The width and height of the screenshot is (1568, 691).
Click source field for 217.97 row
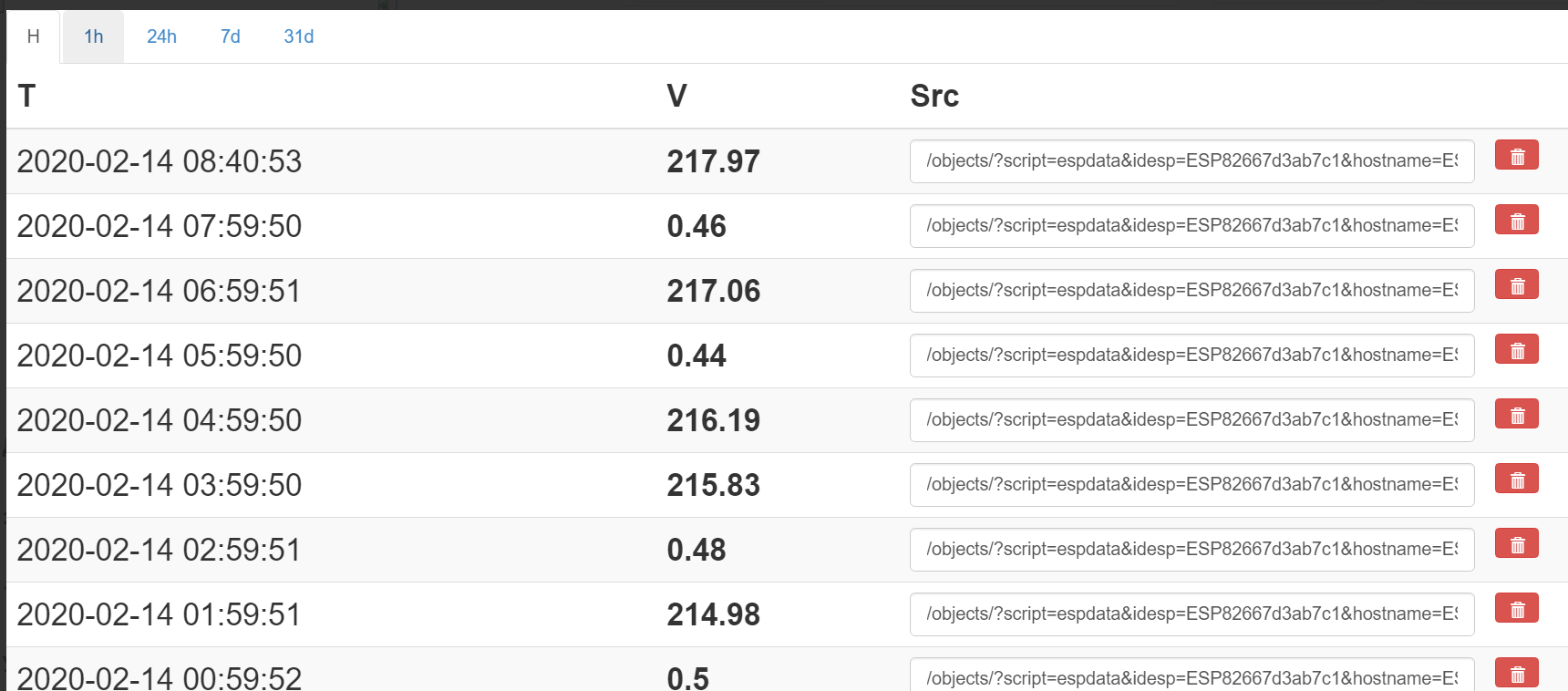1191,161
